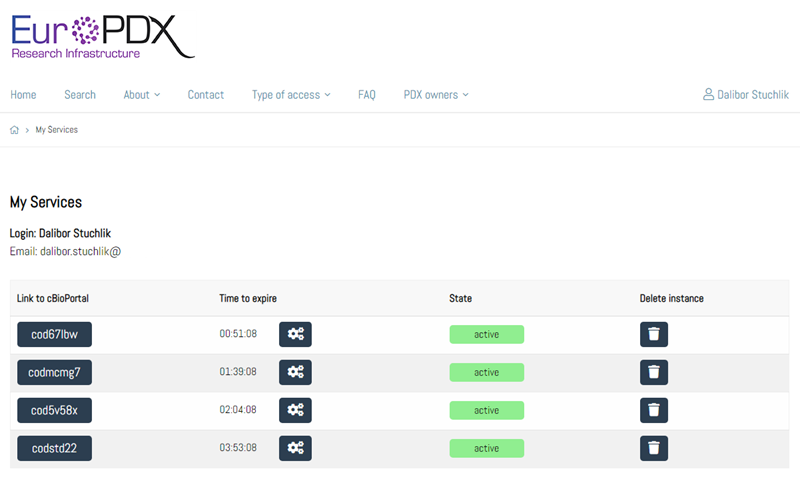This screenshot has width=800, height=483.
Task: Open settings gear for instance codmcmg7
Action: [295, 372]
